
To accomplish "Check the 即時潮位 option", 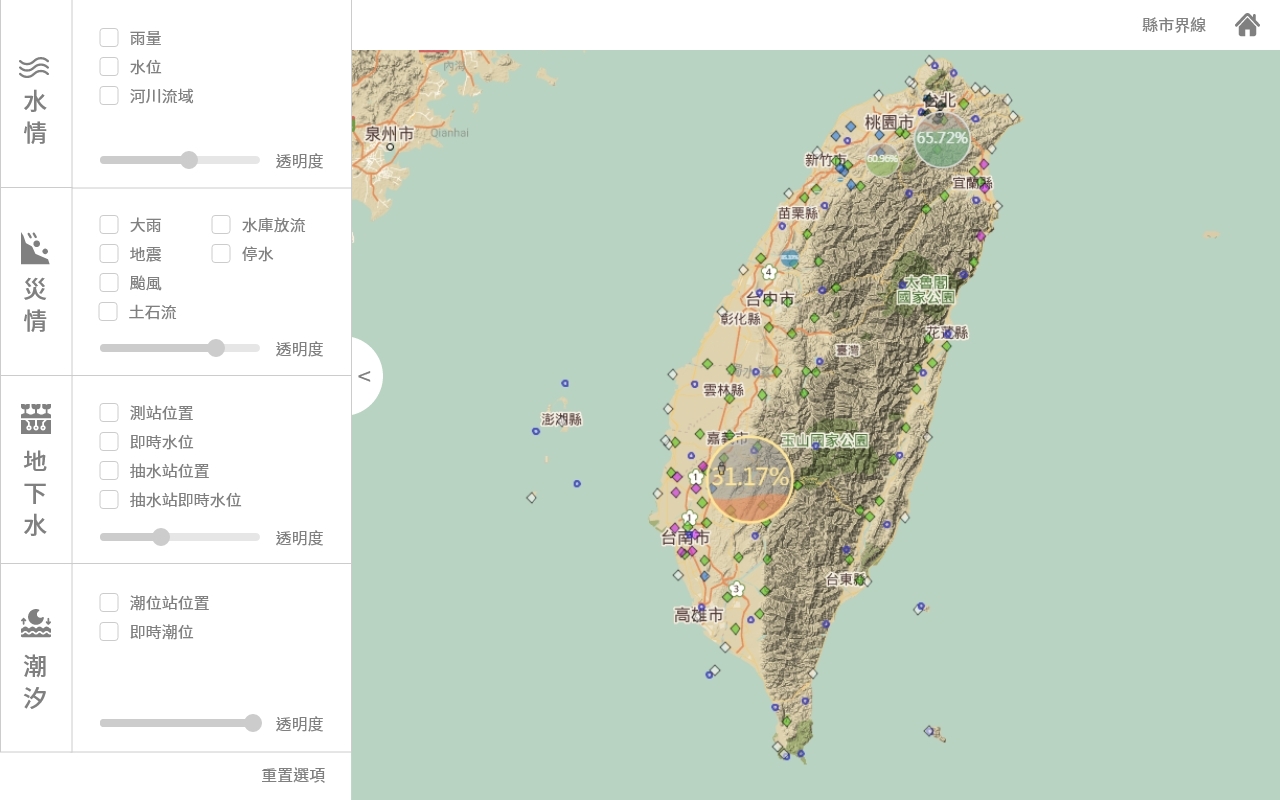I will [109, 632].
